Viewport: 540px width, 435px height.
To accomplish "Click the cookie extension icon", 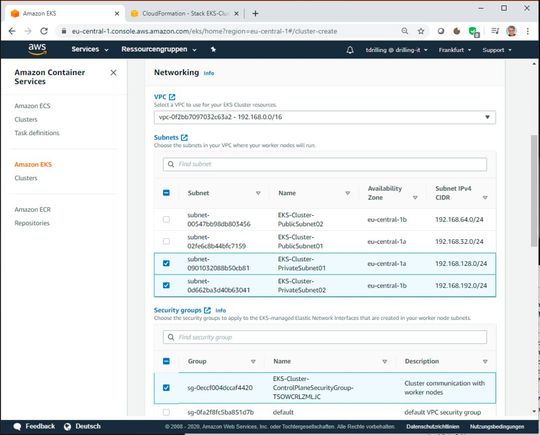I will [457, 31].
